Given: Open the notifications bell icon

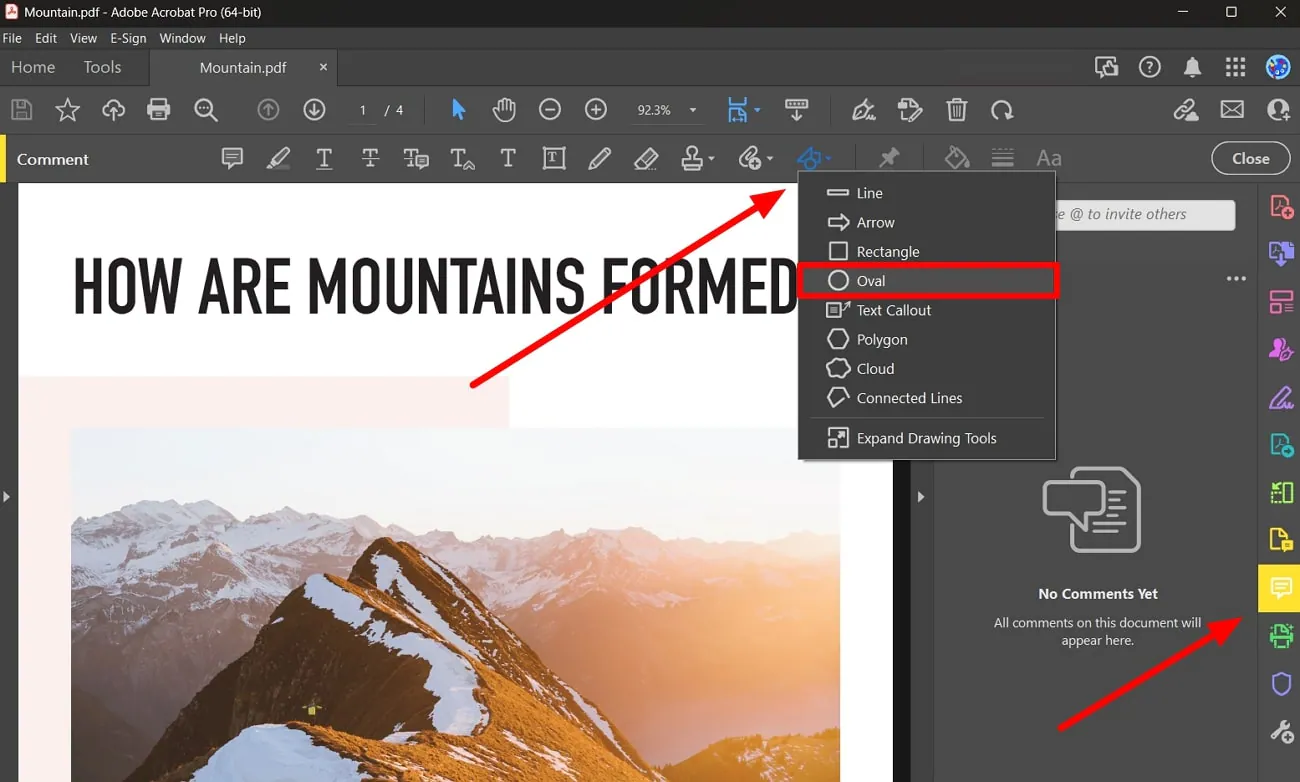Looking at the screenshot, I should (1192, 67).
